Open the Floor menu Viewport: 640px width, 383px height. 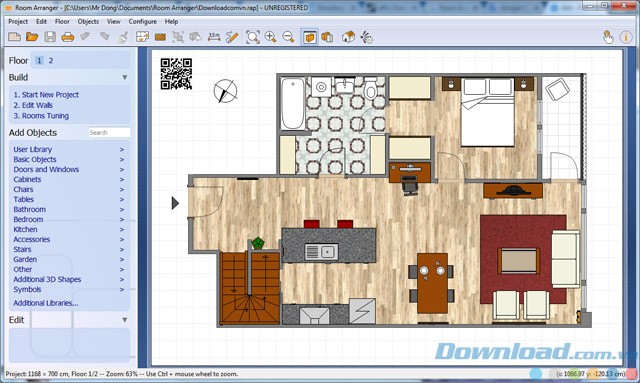pyautogui.click(x=62, y=22)
